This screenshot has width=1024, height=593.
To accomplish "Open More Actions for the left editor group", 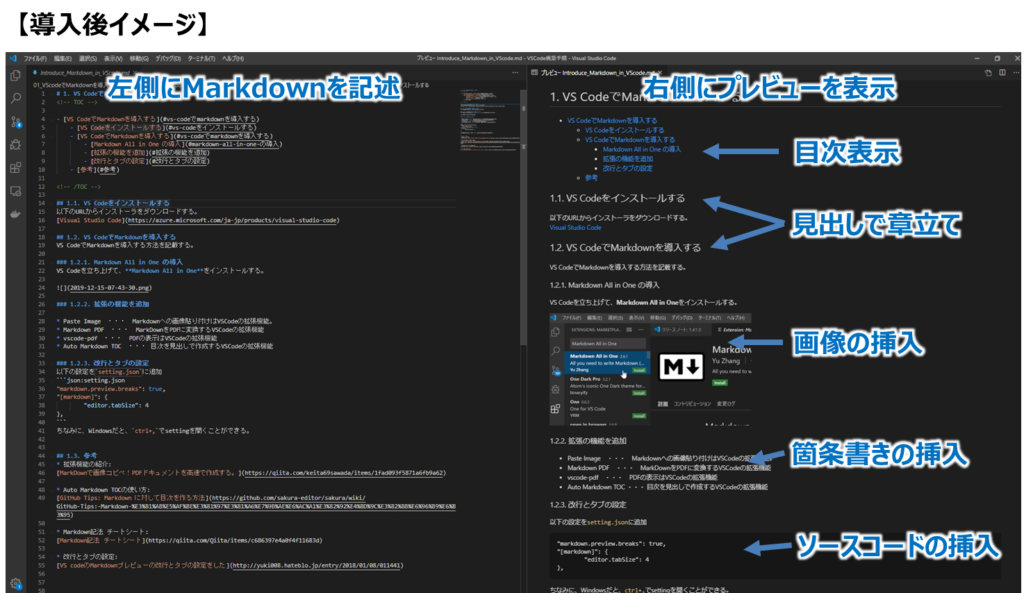I will coord(515,72).
